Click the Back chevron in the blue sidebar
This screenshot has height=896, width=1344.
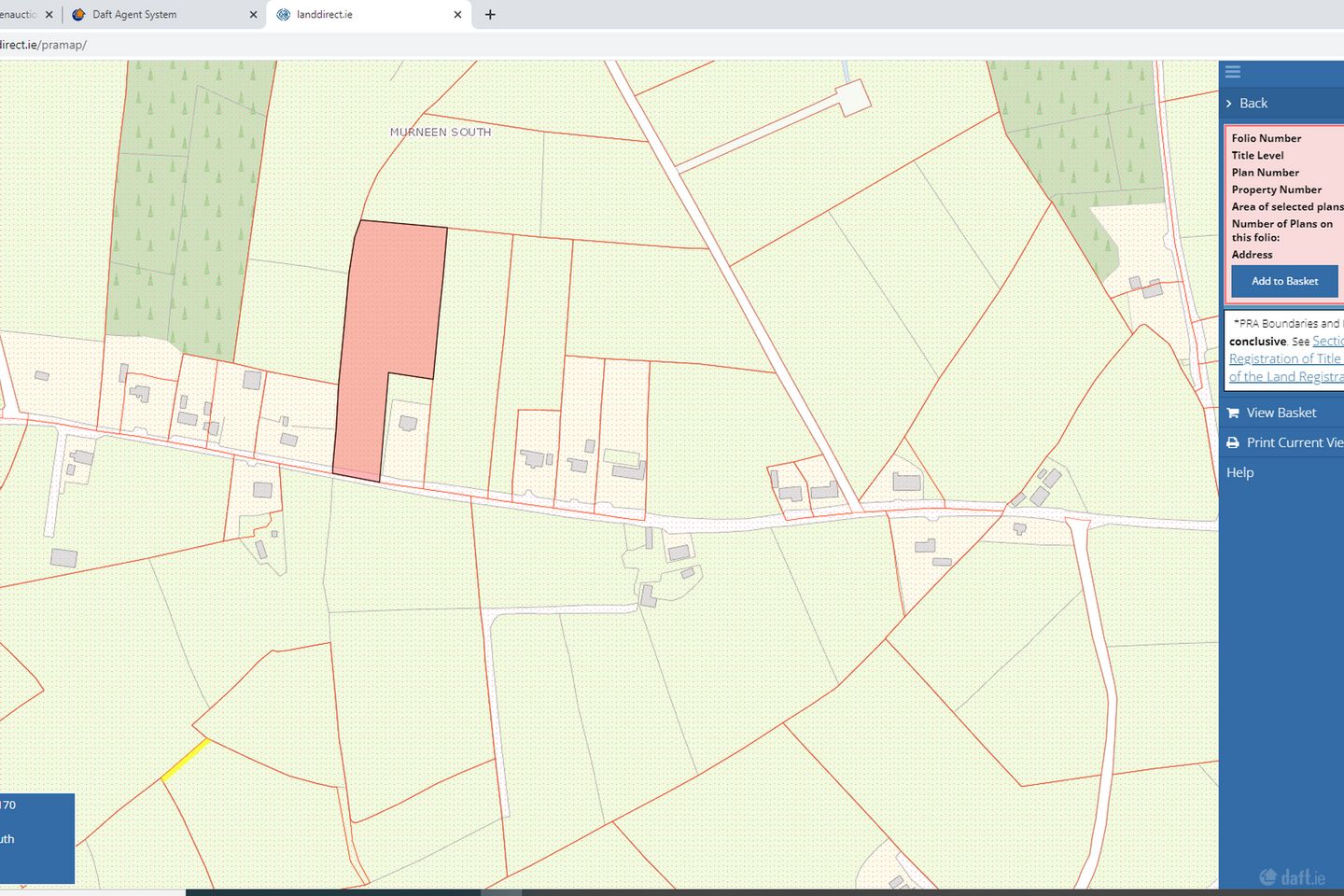[1230, 103]
